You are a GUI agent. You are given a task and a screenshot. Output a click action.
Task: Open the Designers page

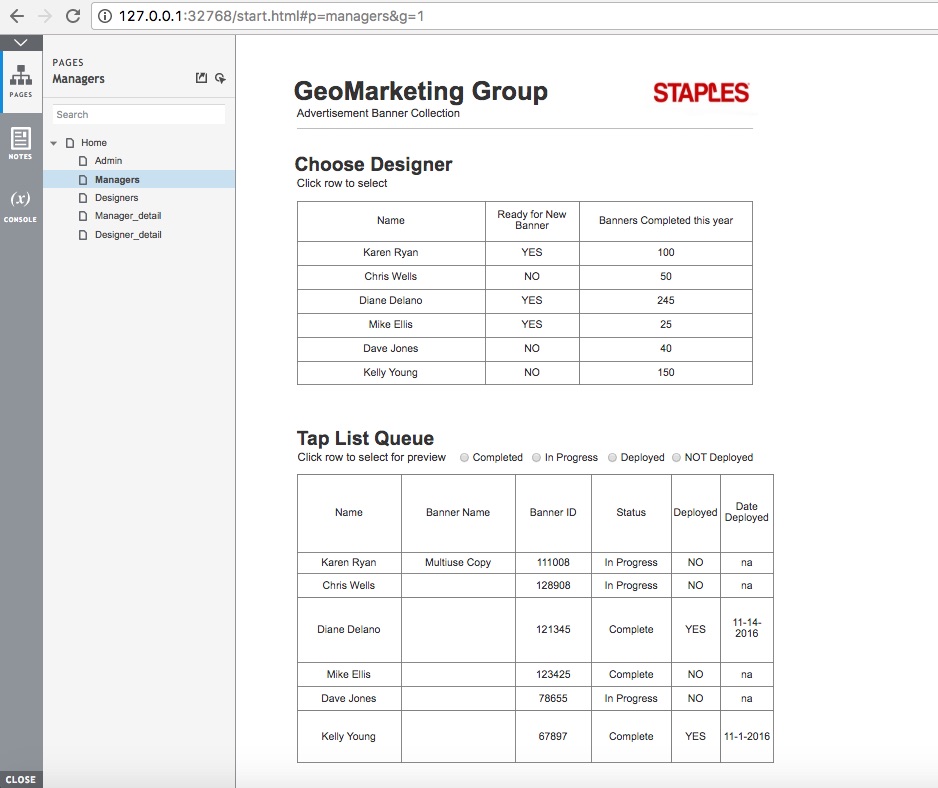point(116,198)
